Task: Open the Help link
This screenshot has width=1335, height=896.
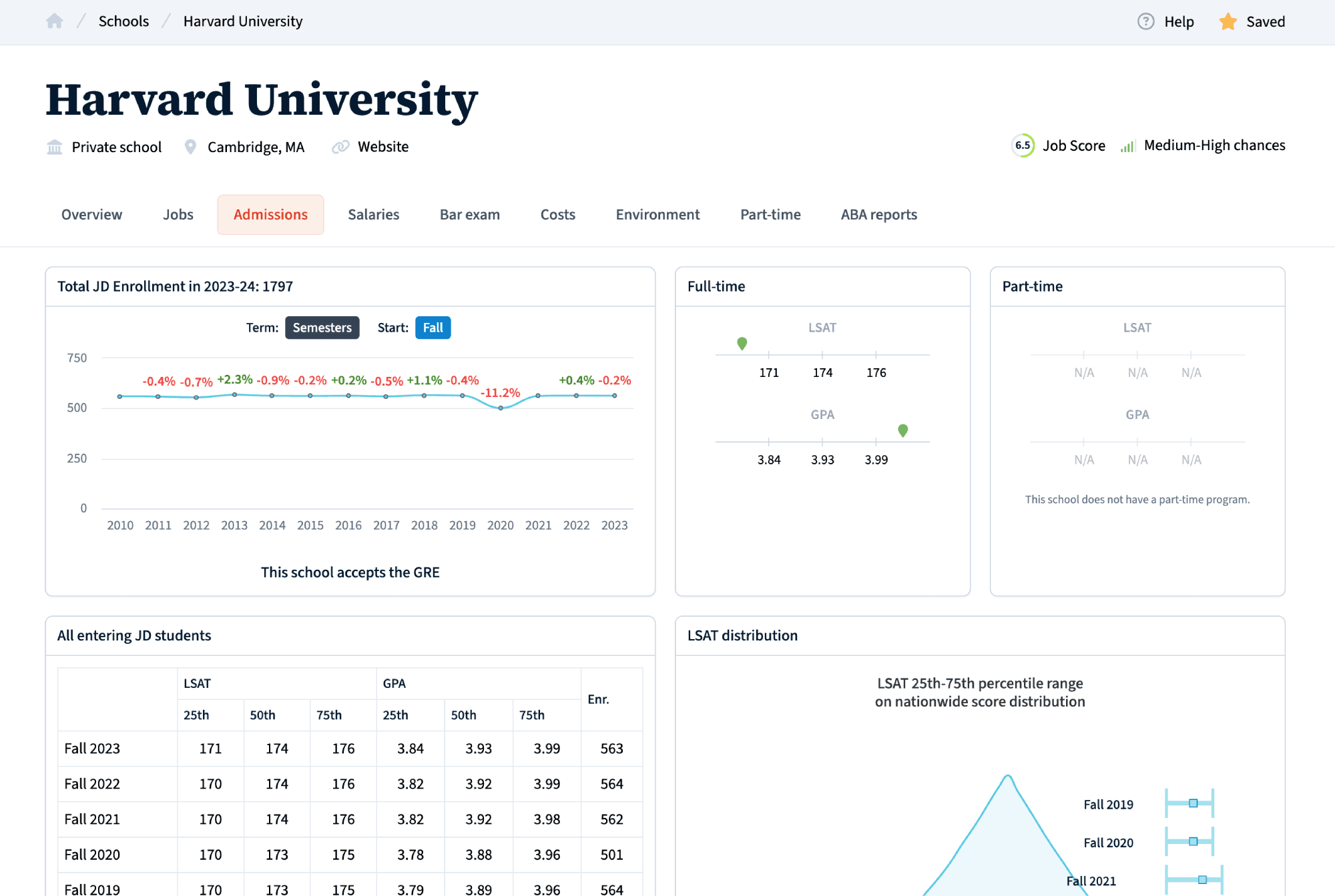Action: click(1179, 21)
